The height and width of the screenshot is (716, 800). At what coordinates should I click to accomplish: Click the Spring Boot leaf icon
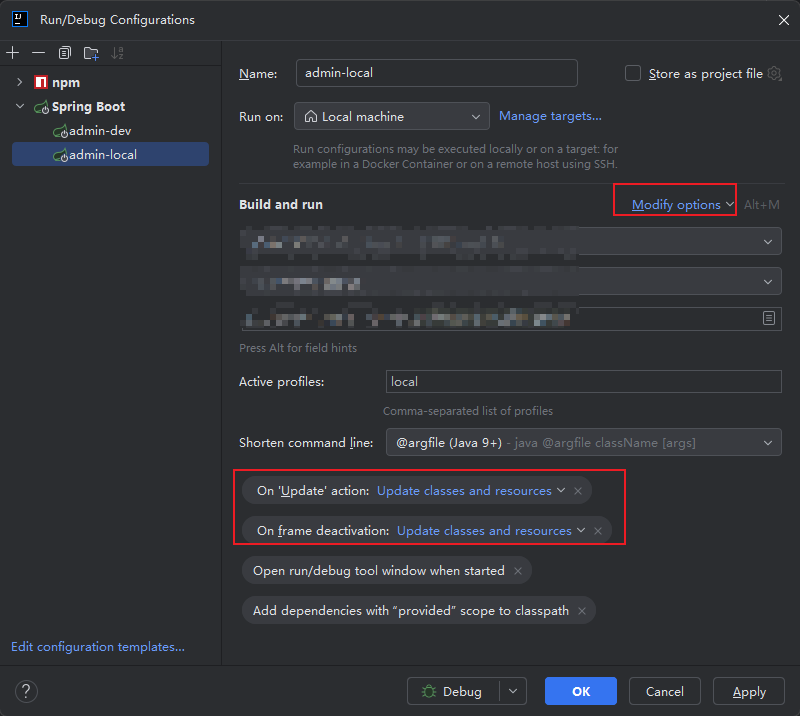coord(41,107)
